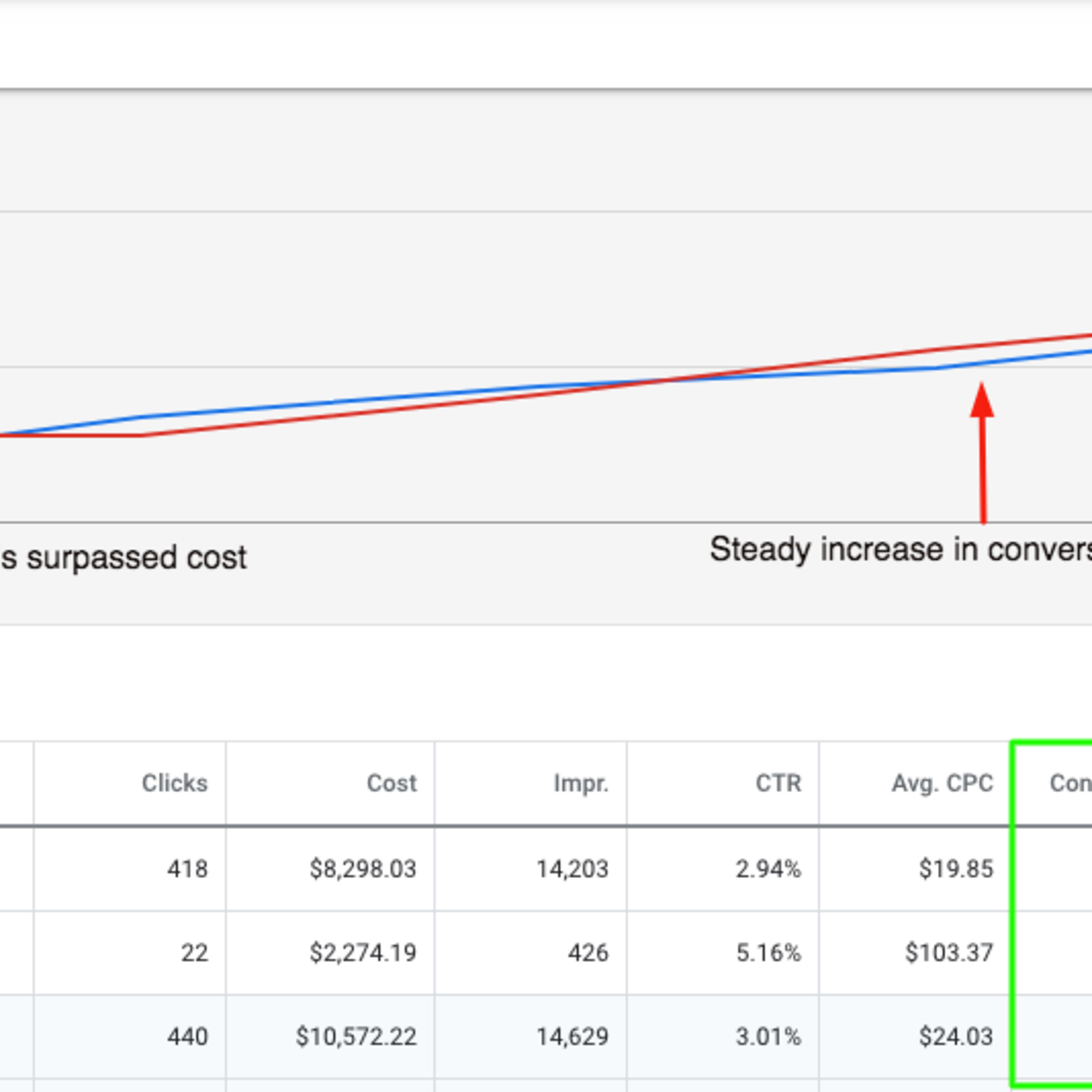
Task: Select the 14,203 impressions cell
Action: (531, 869)
